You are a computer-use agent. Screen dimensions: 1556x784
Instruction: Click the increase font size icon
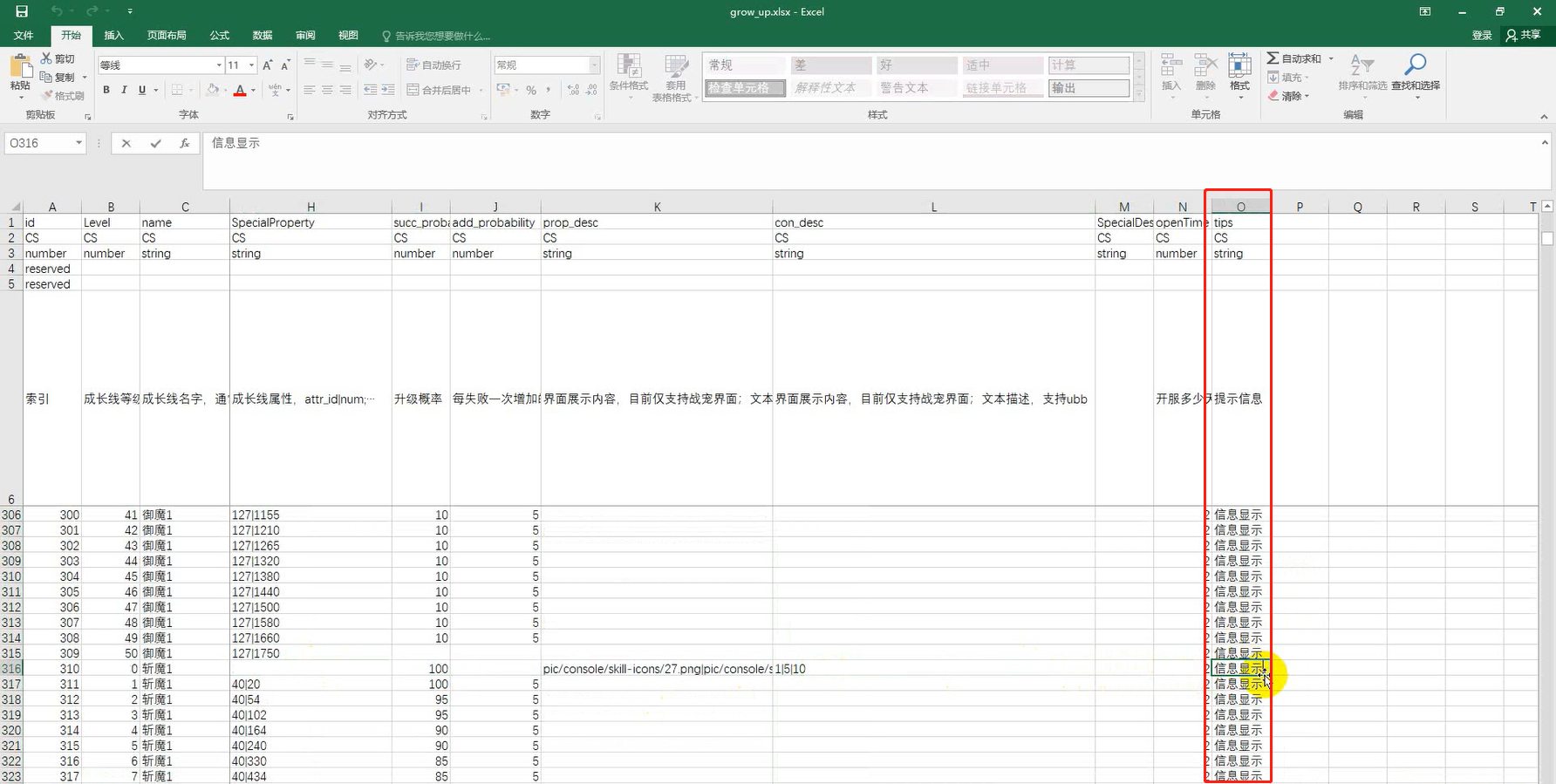coord(268,65)
